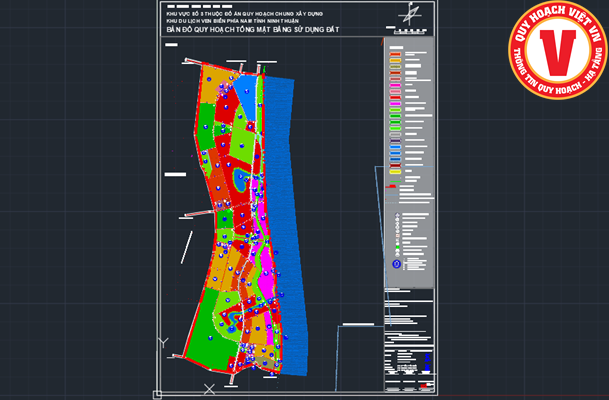This screenshot has width=609, height=400.
Task: Click the UCS X-axis marker
Action: coord(209,387)
